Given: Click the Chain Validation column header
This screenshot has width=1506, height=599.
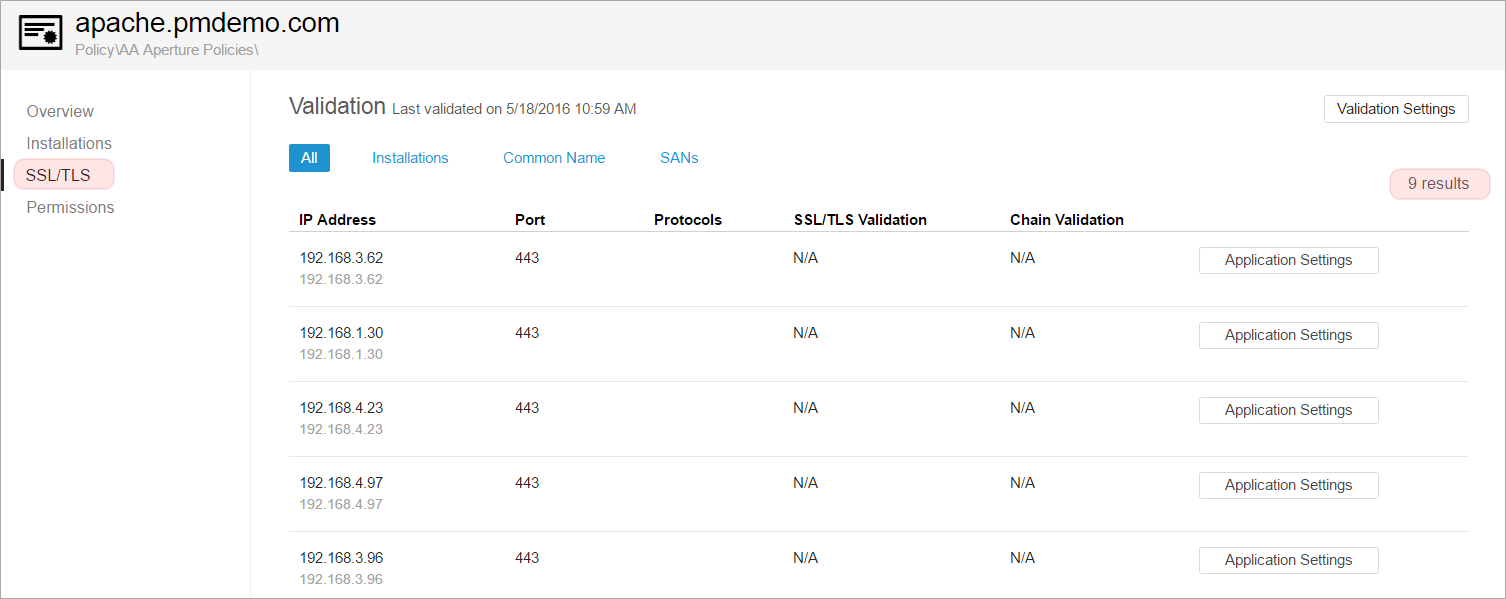Looking at the screenshot, I should coord(1066,220).
